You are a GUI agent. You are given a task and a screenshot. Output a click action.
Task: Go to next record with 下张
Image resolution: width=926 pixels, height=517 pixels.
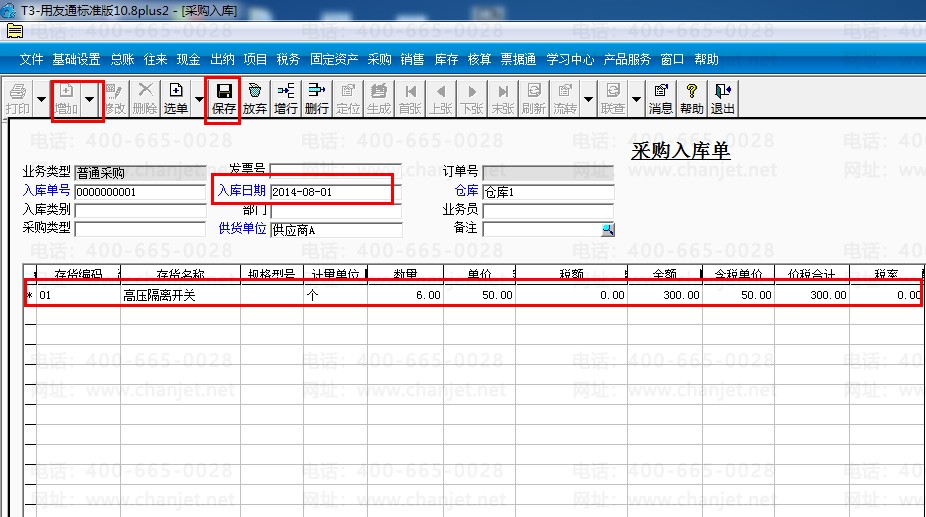tap(471, 98)
